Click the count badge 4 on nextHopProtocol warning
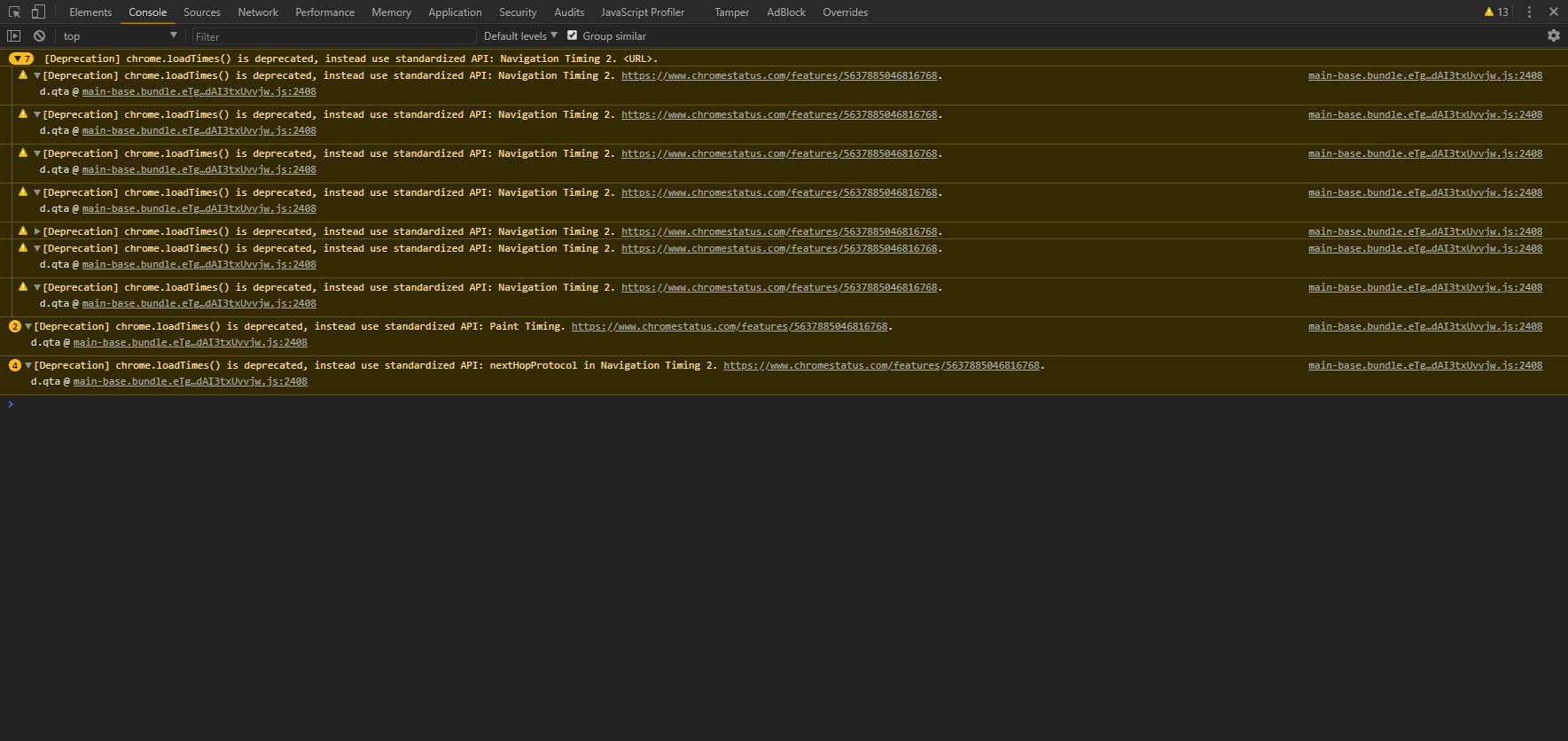This screenshot has height=741, width=1568. (14, 365)
